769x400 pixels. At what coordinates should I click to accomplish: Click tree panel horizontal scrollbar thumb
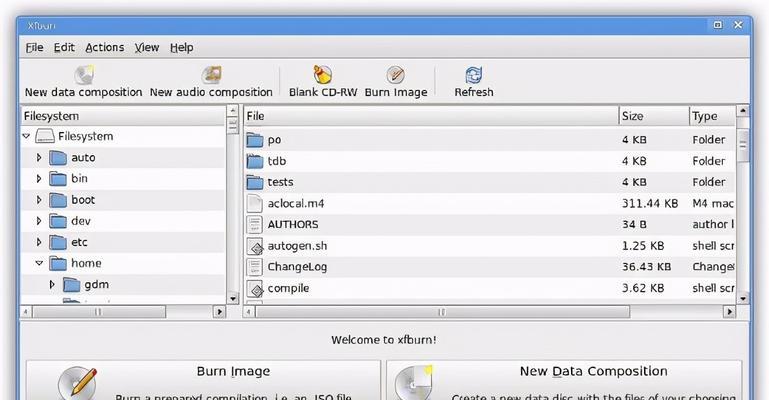click(x=99, y=311)
